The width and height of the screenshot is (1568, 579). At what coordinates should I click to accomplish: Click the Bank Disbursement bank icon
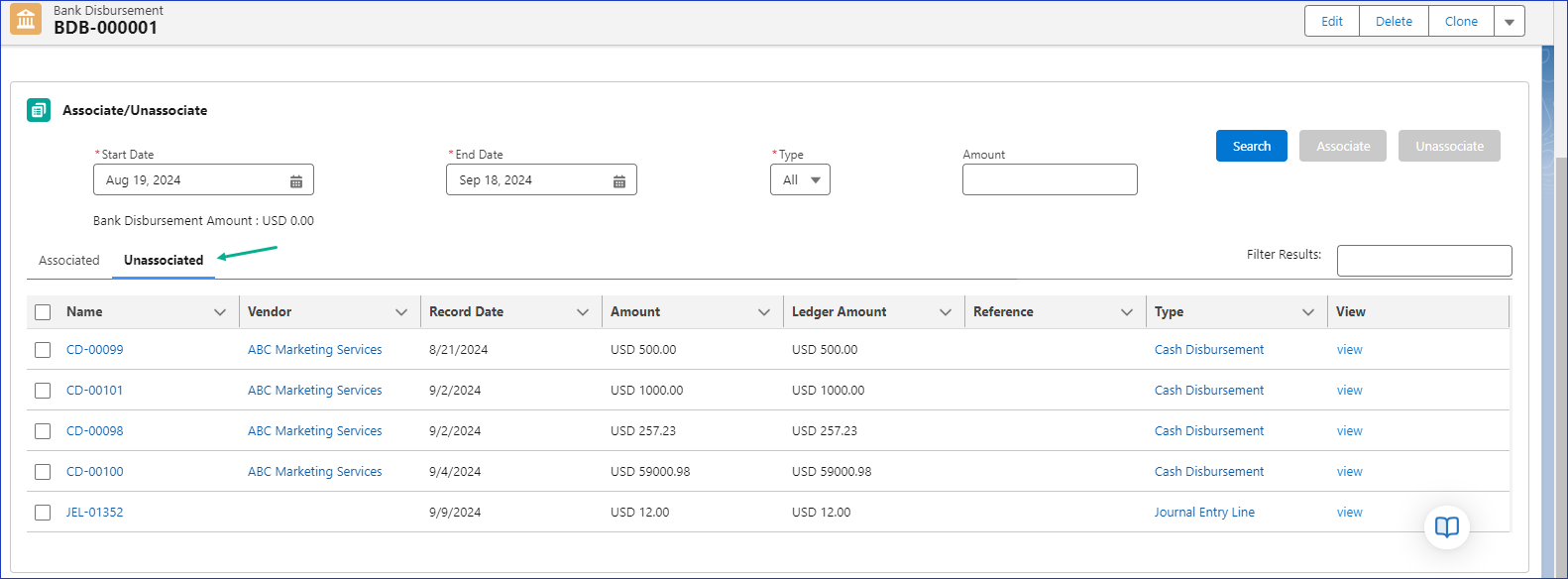pos(26,20)
